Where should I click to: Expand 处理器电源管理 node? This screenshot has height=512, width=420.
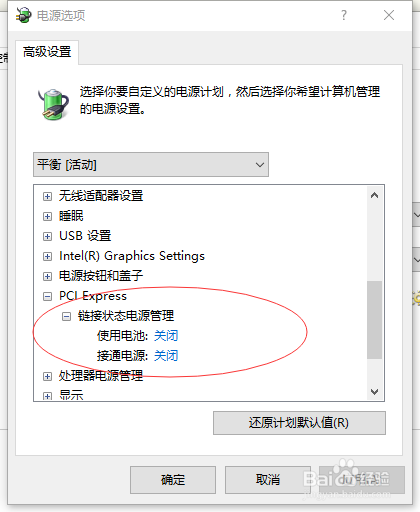(47, 376)
